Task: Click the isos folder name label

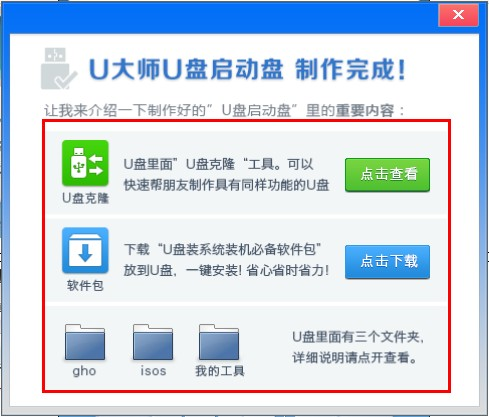Action: (x=153, y=371)
